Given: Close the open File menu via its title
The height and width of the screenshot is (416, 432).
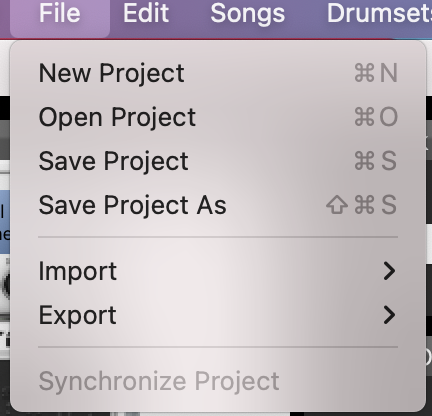Looking at the screenshot, I should [60, 13].
